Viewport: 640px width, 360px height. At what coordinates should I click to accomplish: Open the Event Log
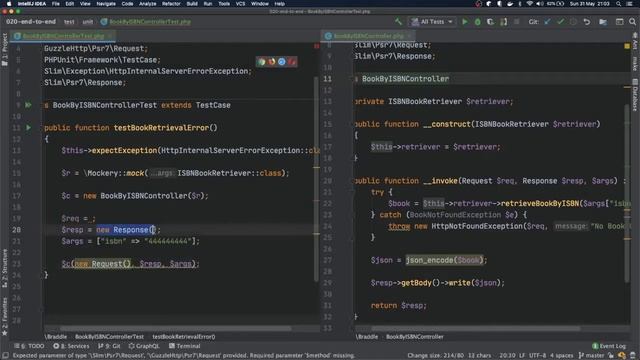[x=609, y=346]
